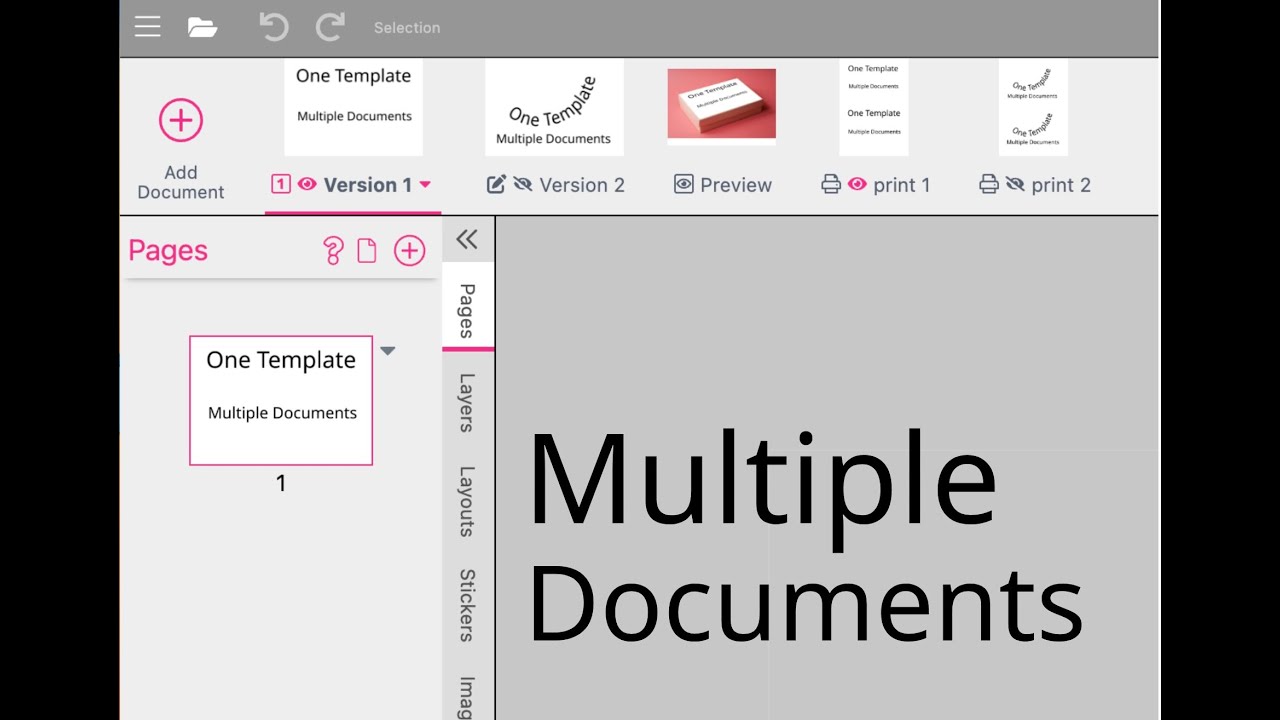Screen dimensions: 1280x720
Task: Click the curved-text Version 2 thumbnail
Action: point(554,107)
